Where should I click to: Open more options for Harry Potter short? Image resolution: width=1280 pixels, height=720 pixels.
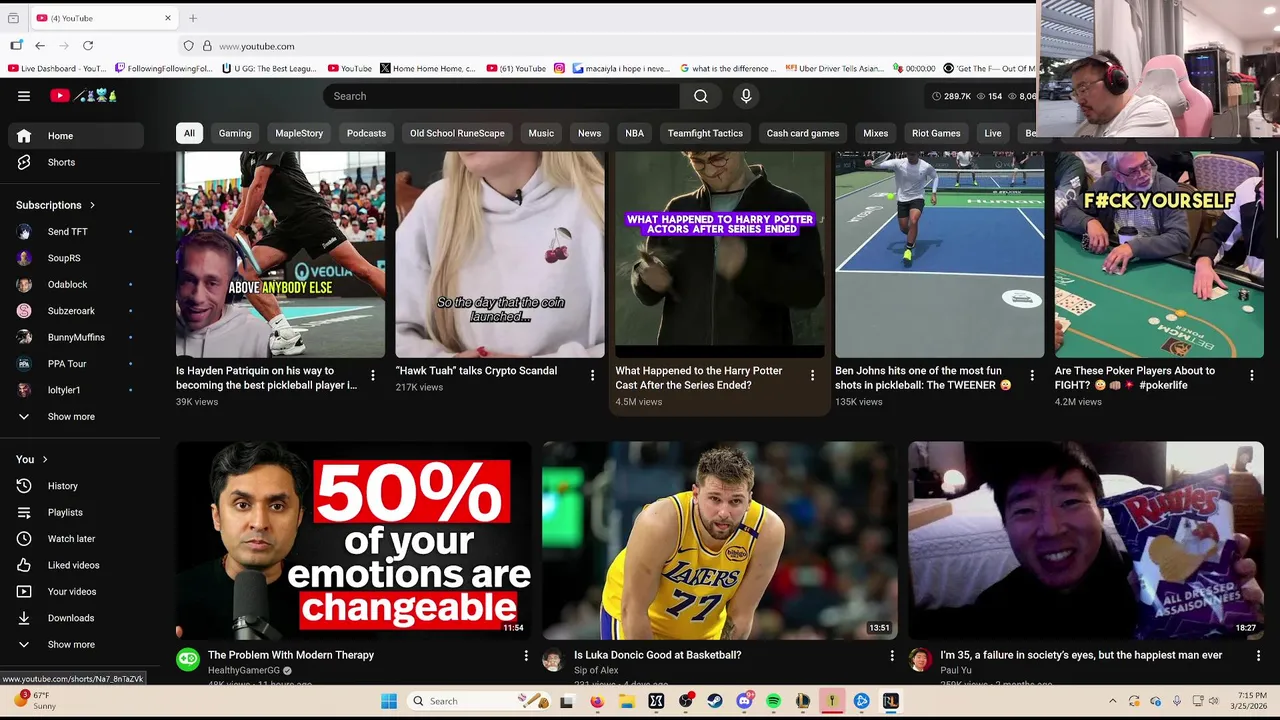[812, 376]
